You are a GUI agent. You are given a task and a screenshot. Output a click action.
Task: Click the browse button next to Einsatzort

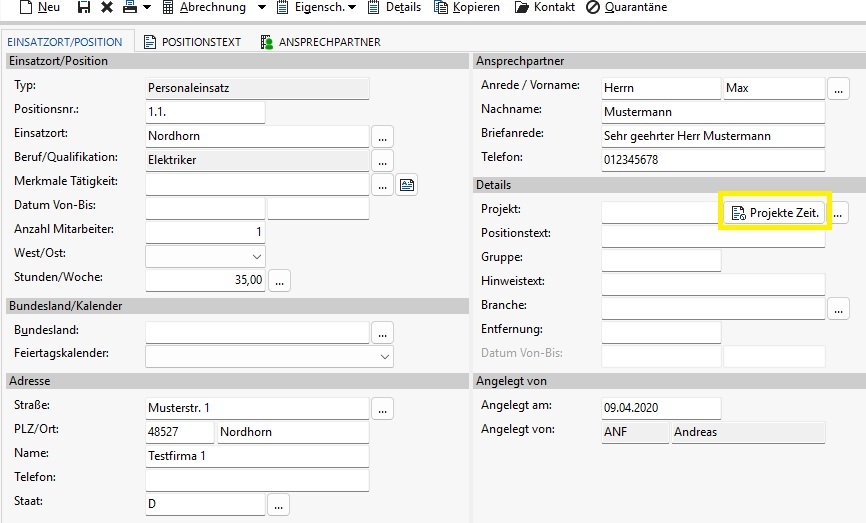pyautogui.click(x=382, y=136)
